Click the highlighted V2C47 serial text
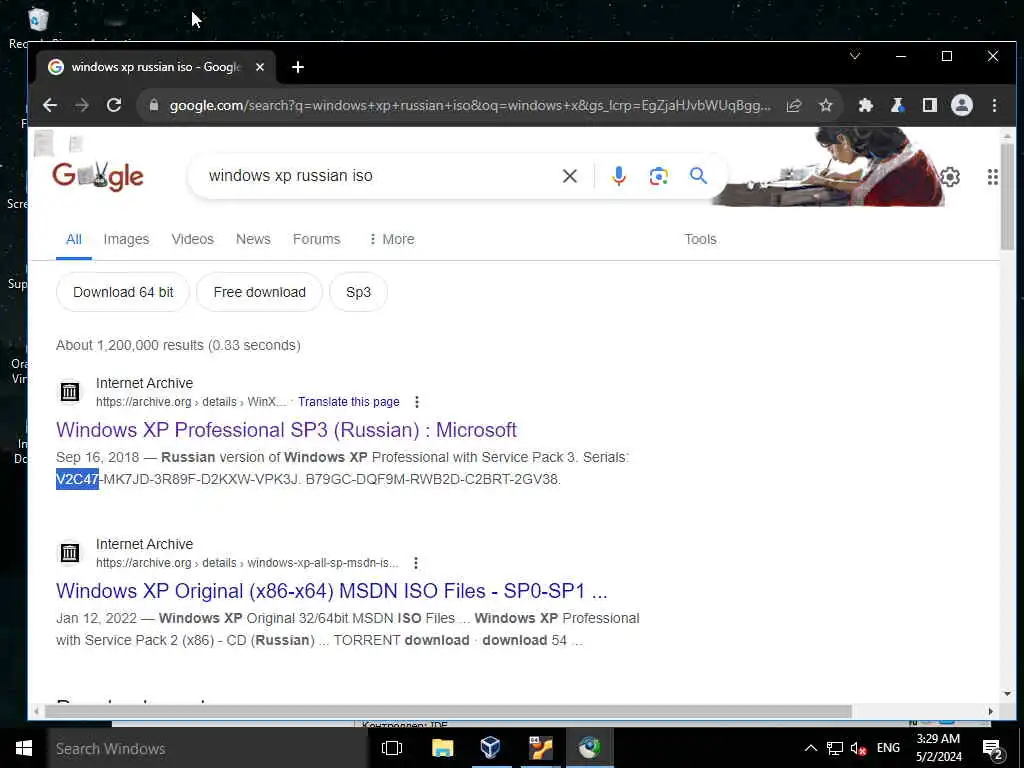1024x768 pixels. tap(77, 479)
